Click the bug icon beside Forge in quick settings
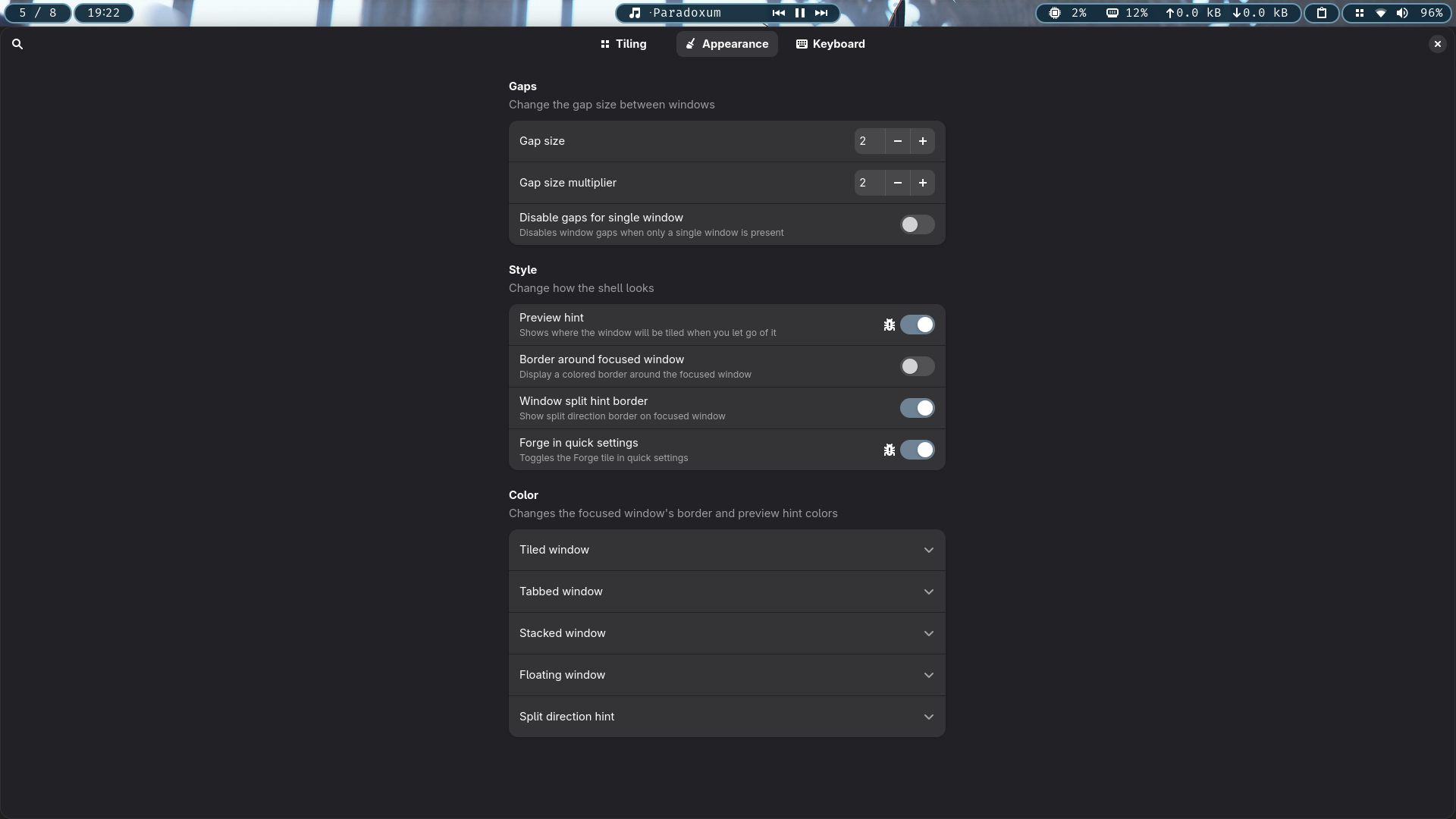The height and width of the screenshot is (819, 1456). coord(889,450)
